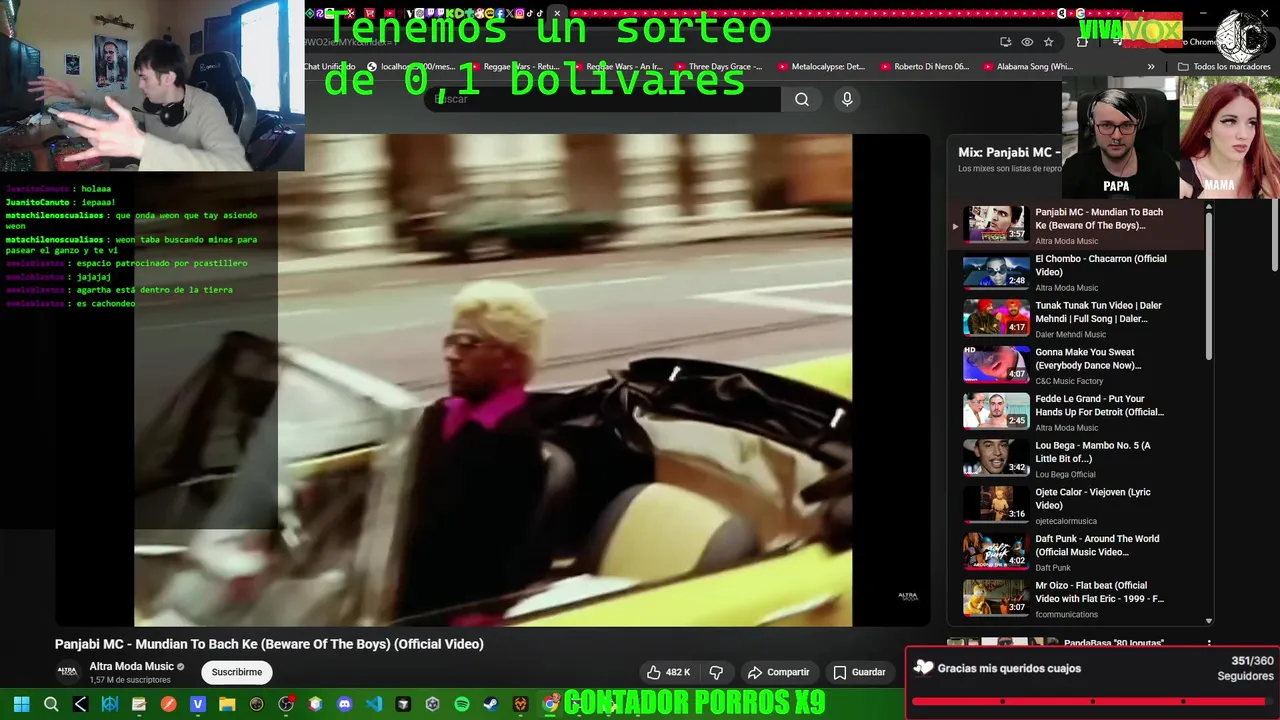Open the Windows Start menu

(21, 704)
